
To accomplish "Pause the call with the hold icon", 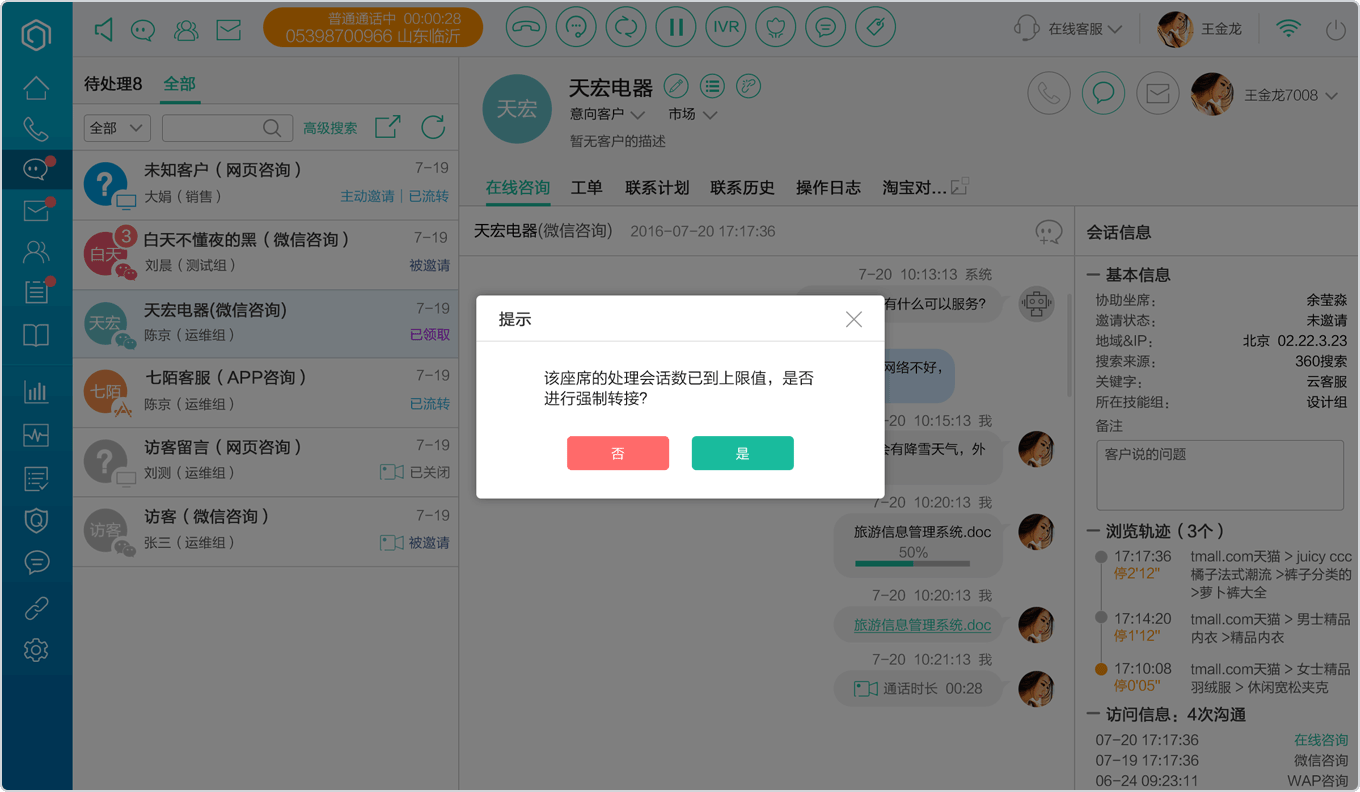I will point(676,28).
